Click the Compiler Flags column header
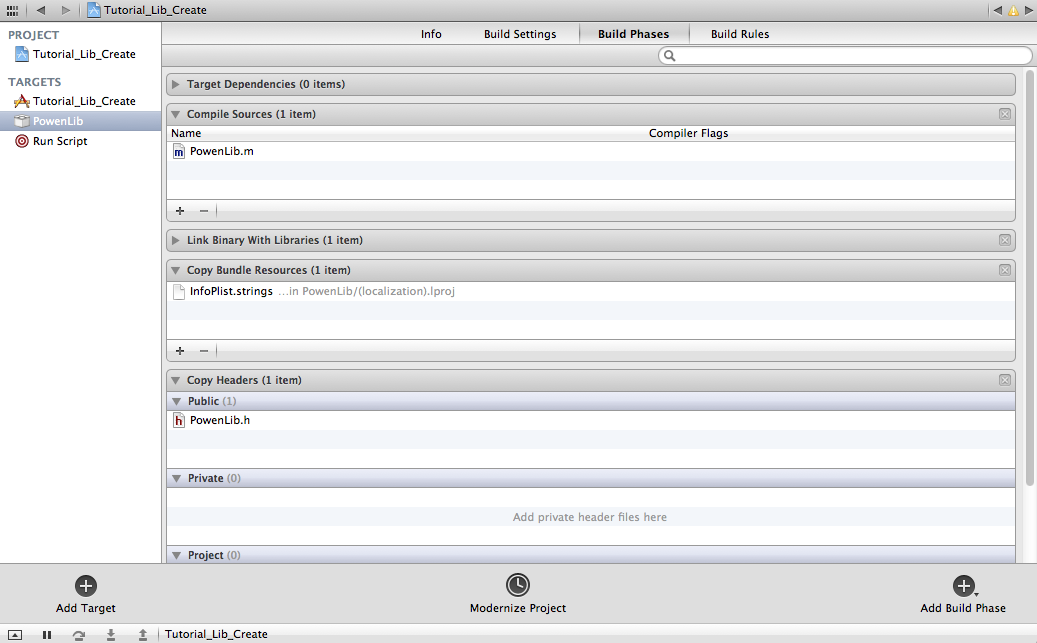The width and height of the screenshot is (1037, 643). coord(688,133)
